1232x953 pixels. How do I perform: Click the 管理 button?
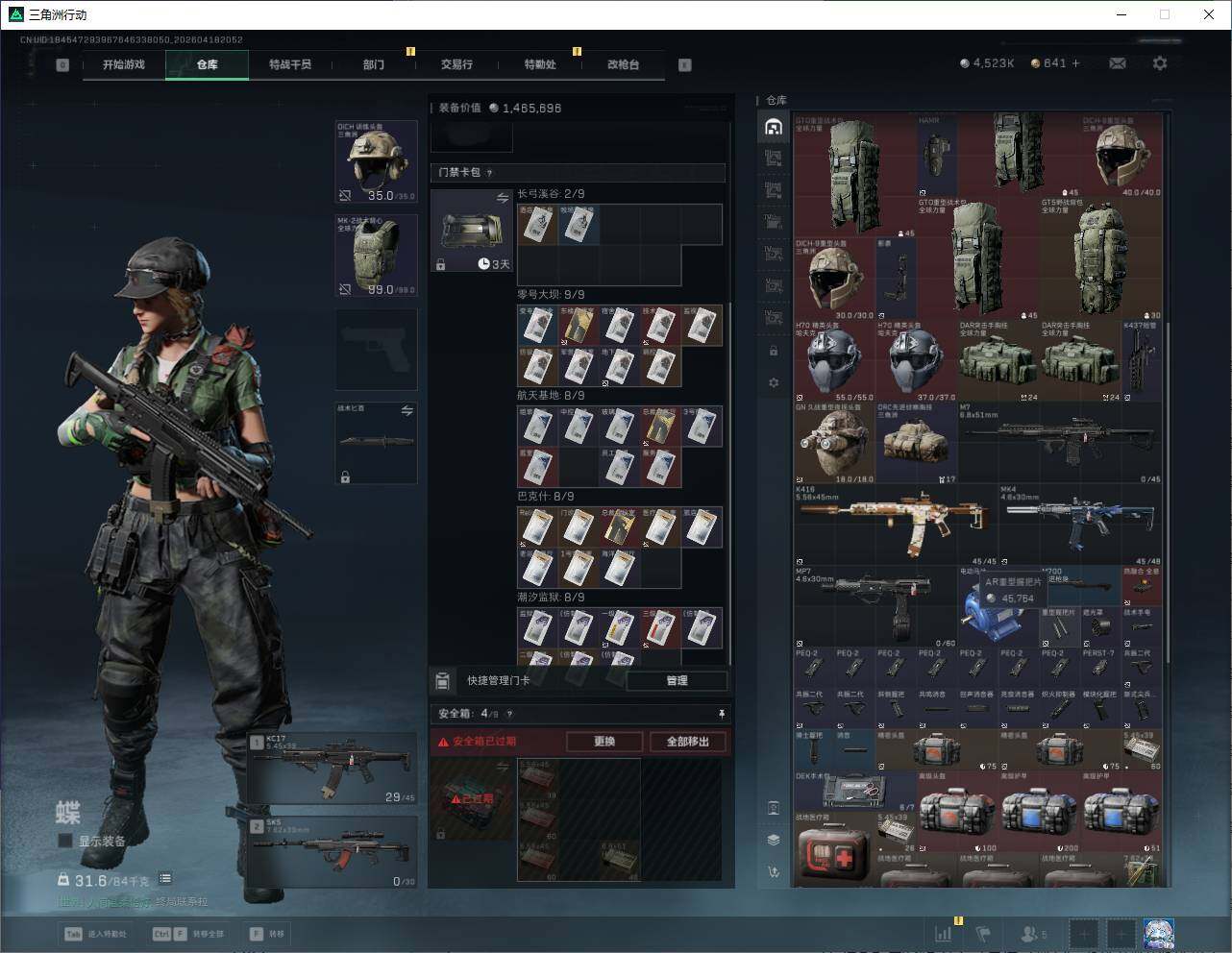[x=677, y=680]
